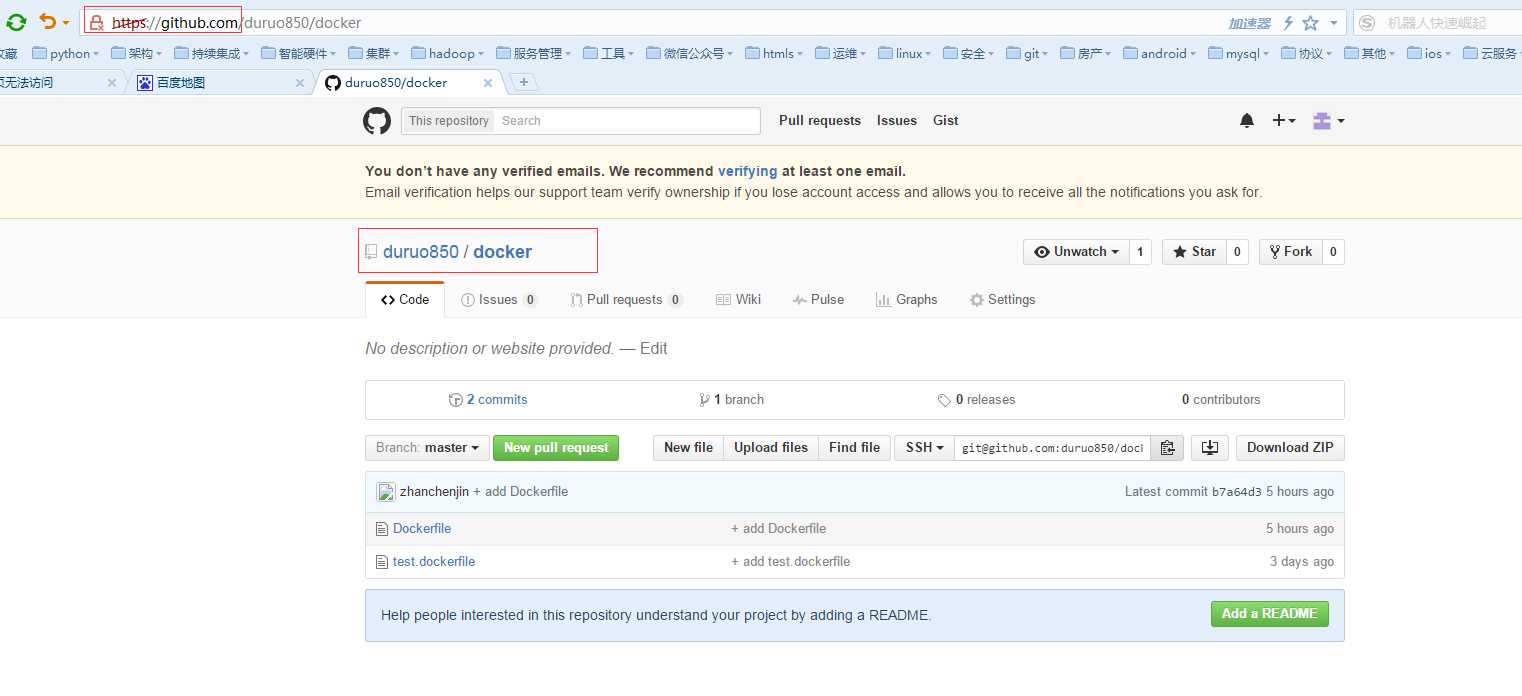Click the 百度地图 paw tab icon

(145, 83)
